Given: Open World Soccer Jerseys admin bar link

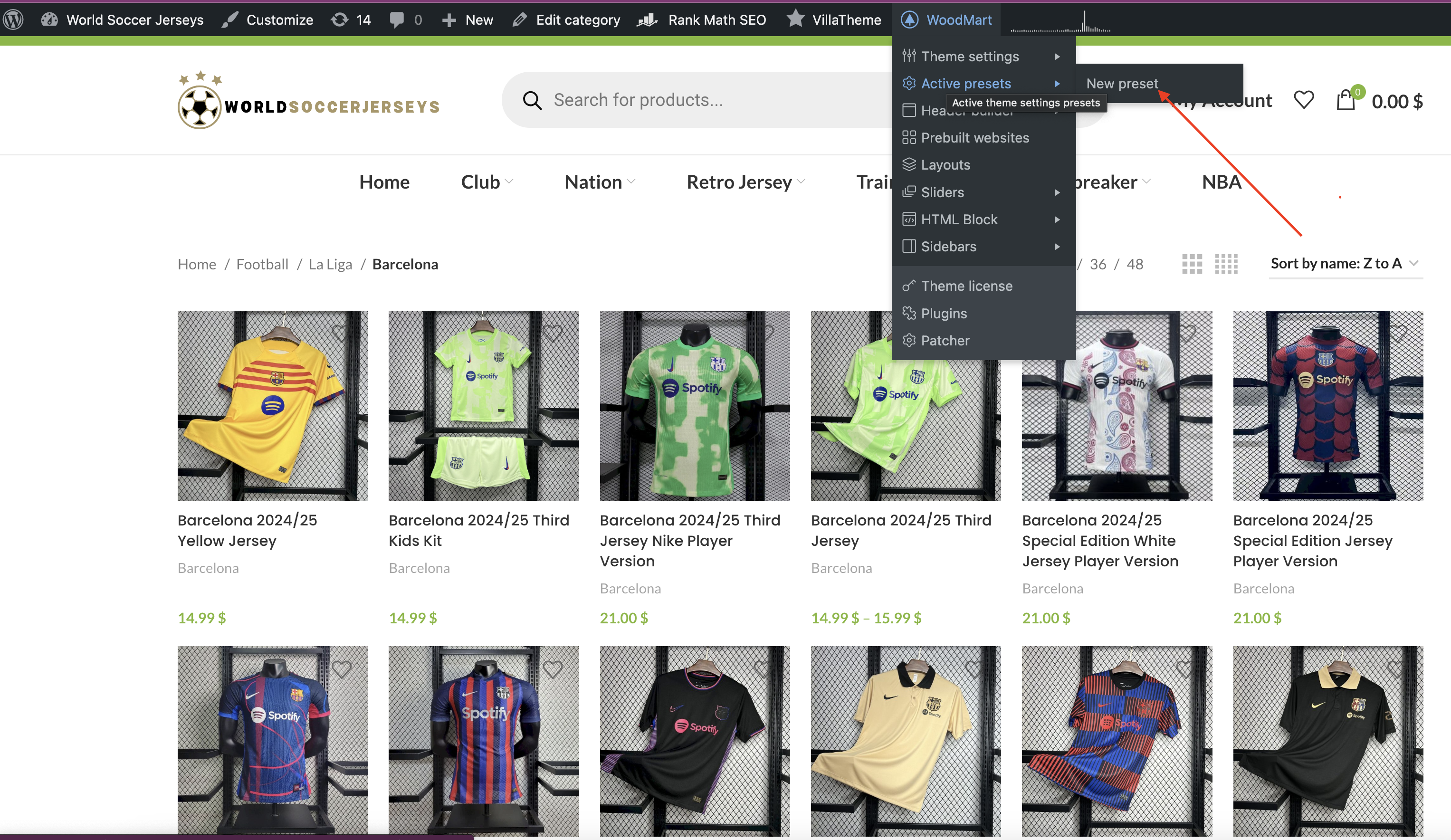Looking at the screenshot, I should (x=134, y=19).
